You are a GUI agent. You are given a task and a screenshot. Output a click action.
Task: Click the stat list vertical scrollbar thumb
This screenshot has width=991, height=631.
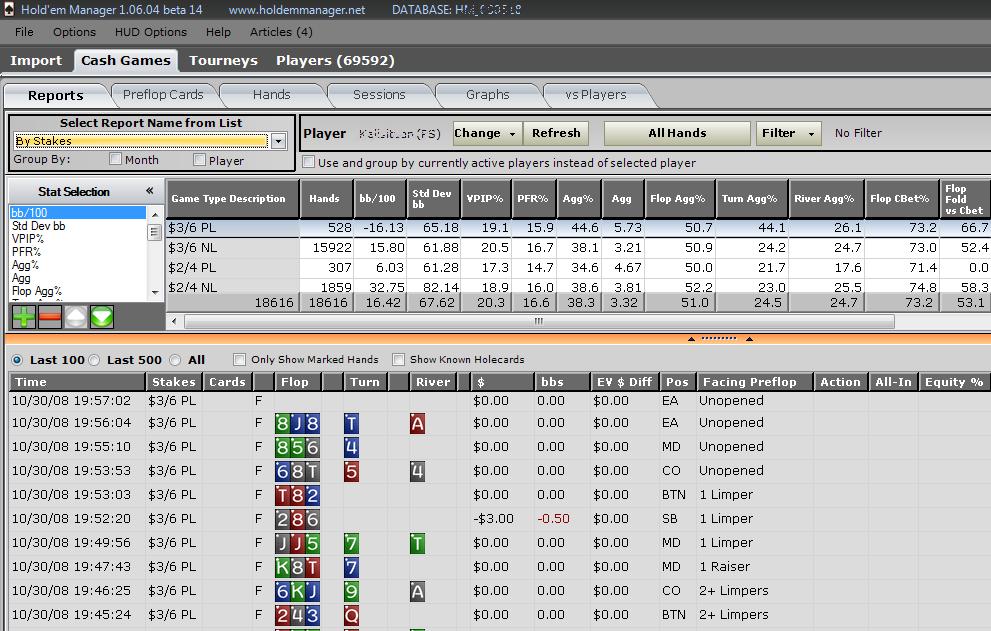(x=155, y=232)
